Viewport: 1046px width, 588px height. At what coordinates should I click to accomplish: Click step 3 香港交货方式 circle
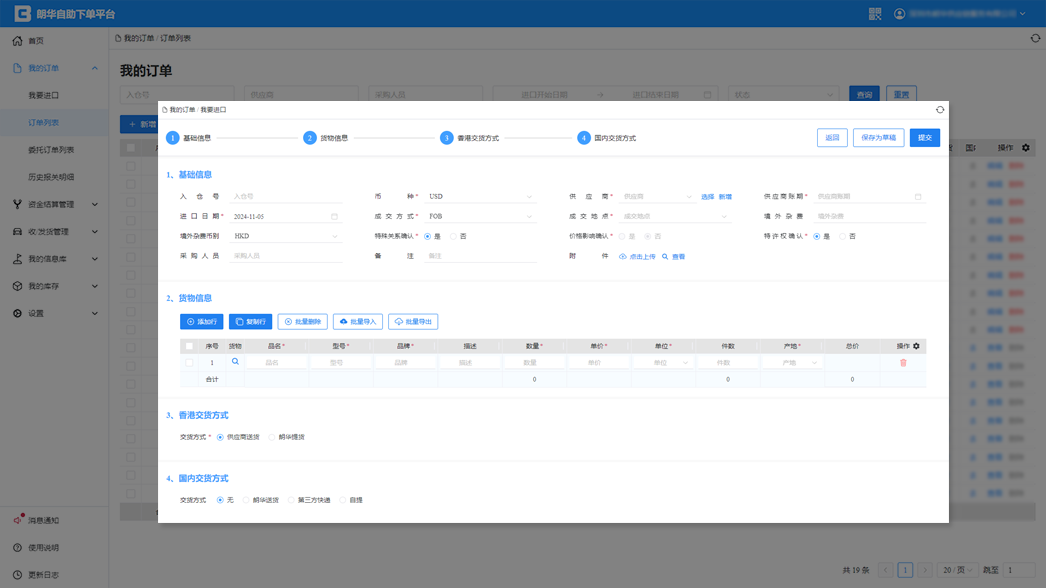pos(446,137)
